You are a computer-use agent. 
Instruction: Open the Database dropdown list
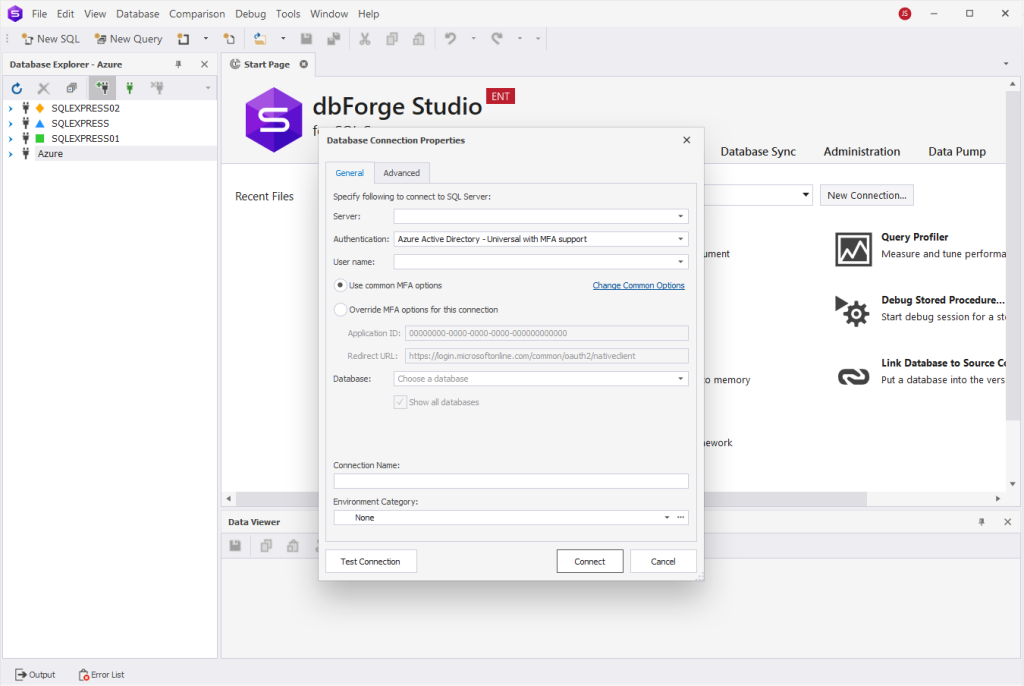(680, 379)
